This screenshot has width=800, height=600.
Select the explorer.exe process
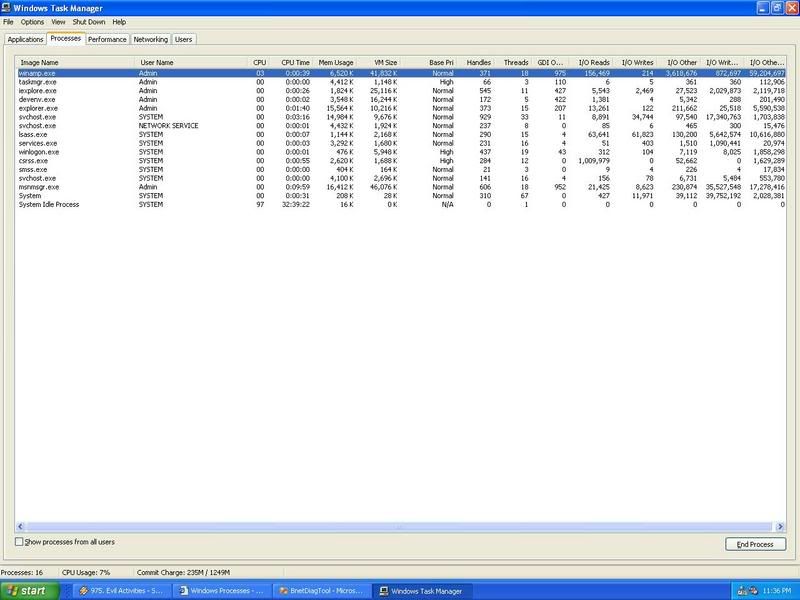click(x=401, y=108)
